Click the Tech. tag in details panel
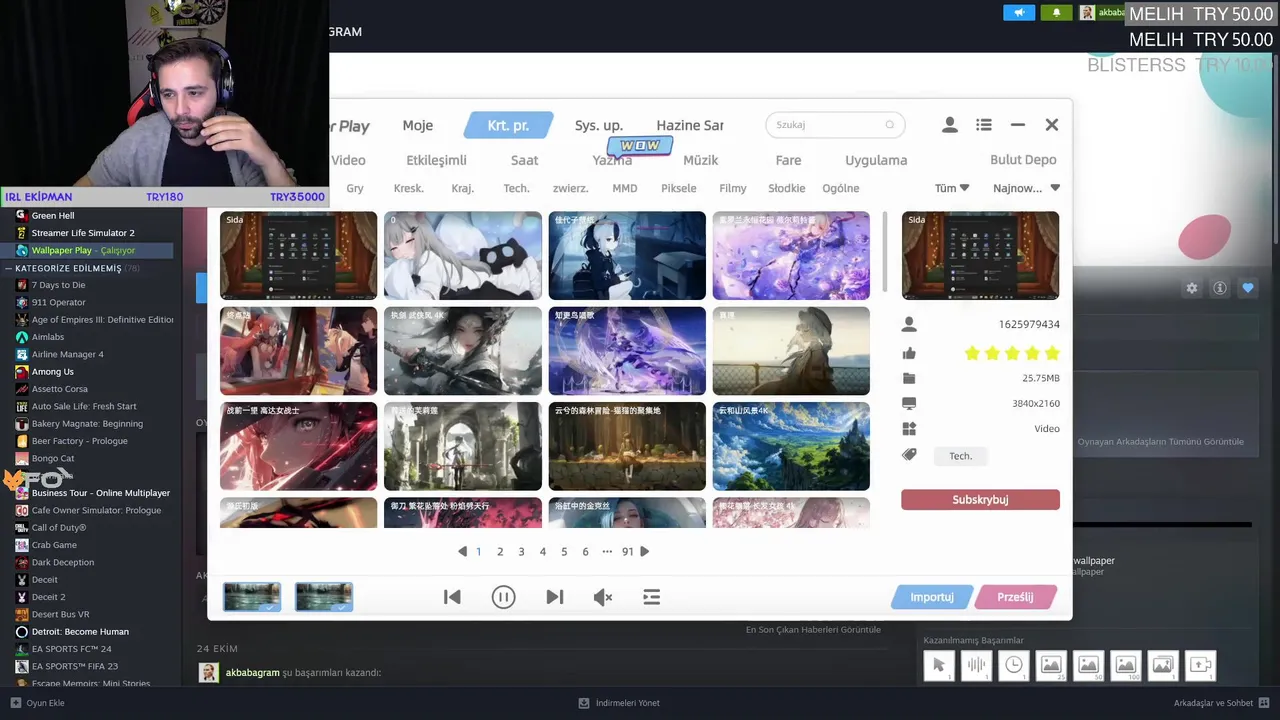Viewport: 1280px width, 720px height. (961, 456)
